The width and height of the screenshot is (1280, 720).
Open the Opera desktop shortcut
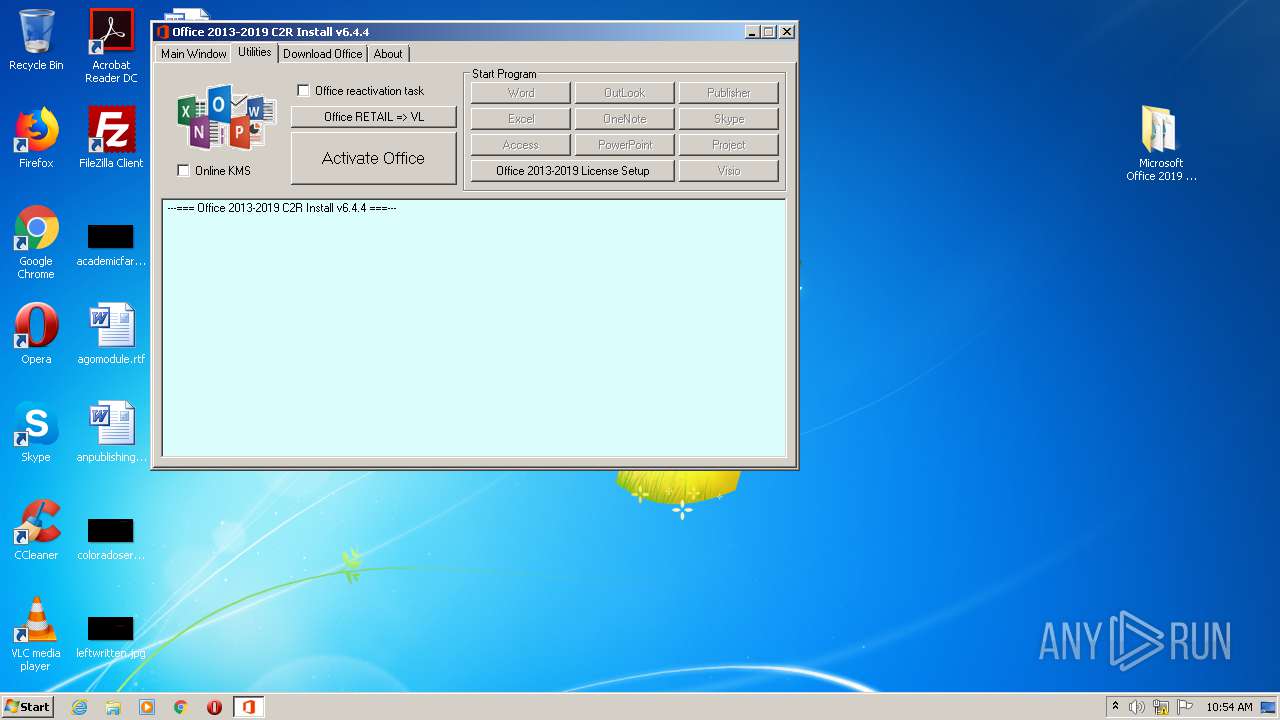36,334
